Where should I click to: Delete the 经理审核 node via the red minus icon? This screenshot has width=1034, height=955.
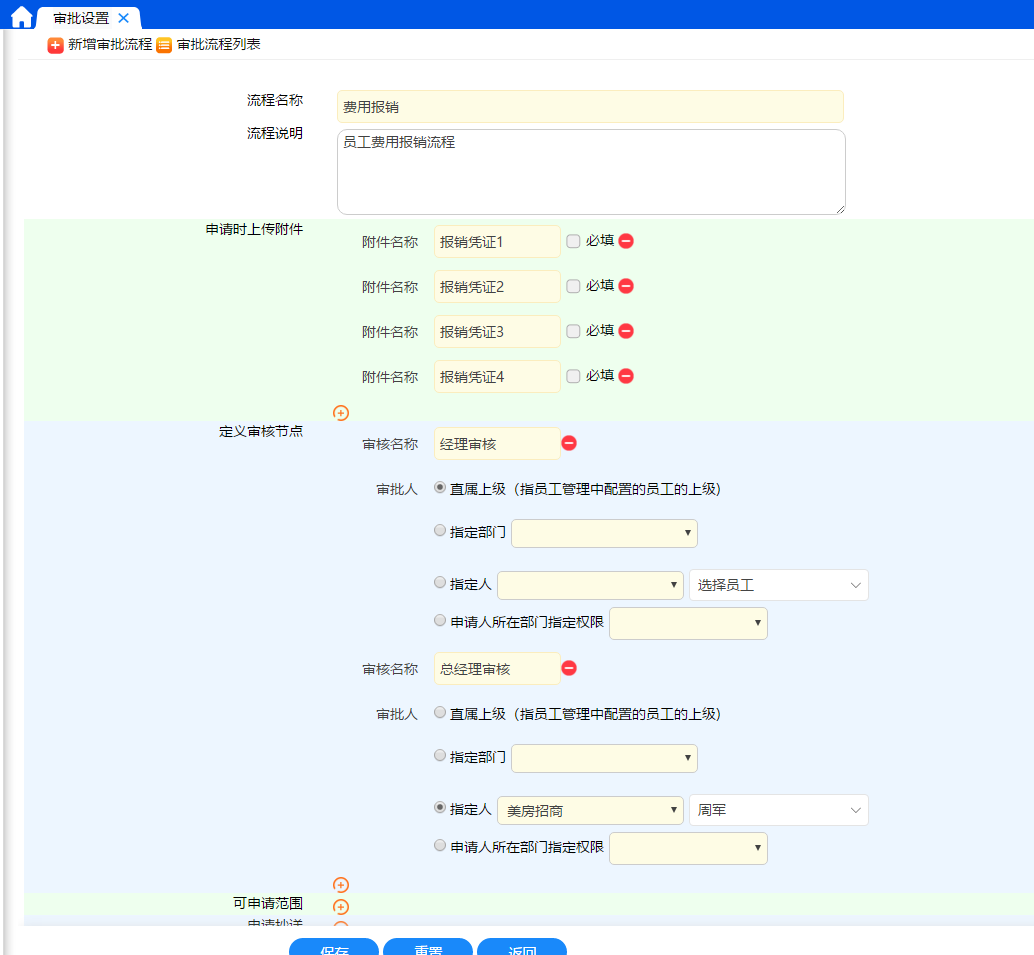(569, 443)
